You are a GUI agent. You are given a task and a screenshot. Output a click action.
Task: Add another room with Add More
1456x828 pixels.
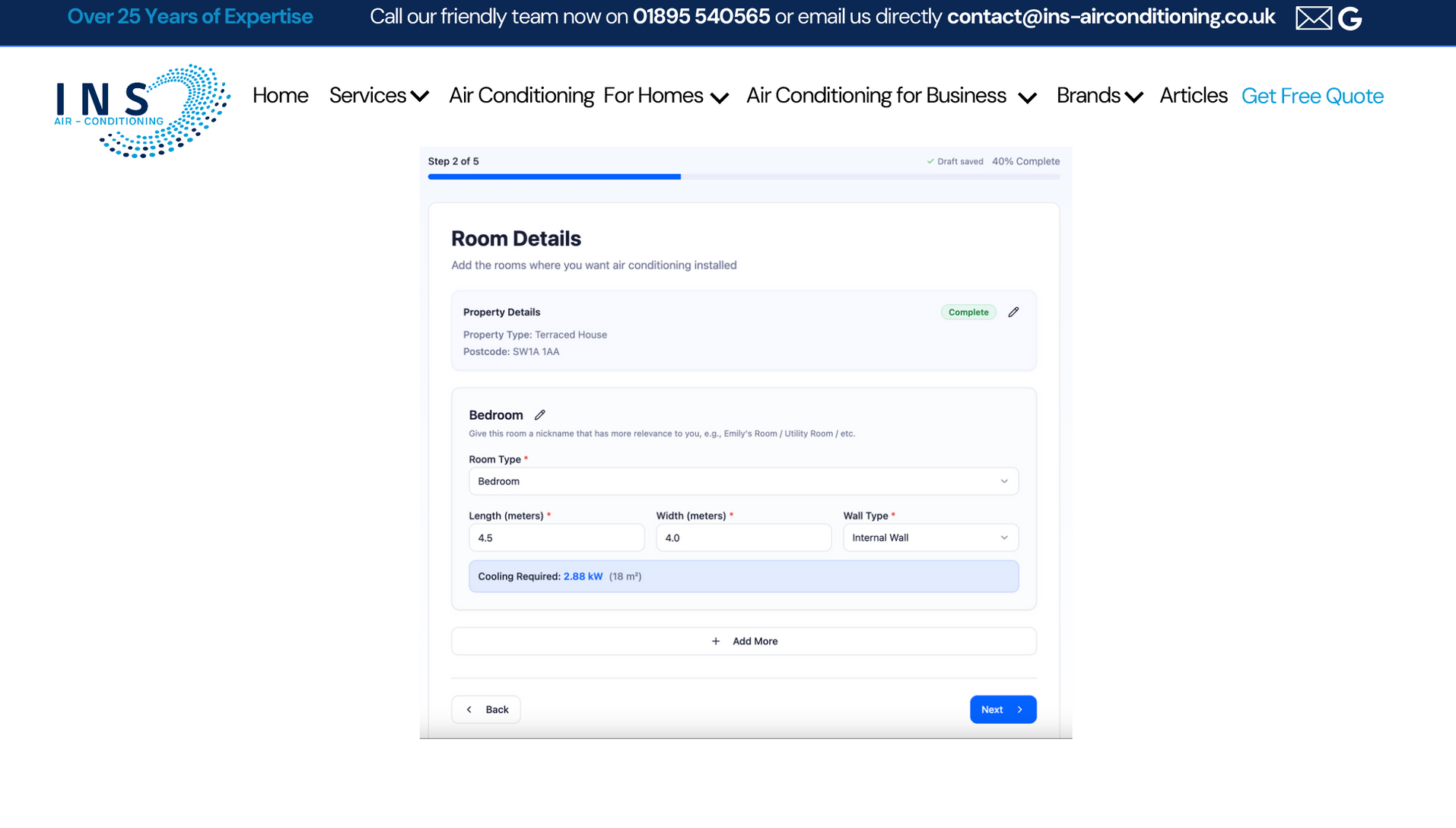743,642
